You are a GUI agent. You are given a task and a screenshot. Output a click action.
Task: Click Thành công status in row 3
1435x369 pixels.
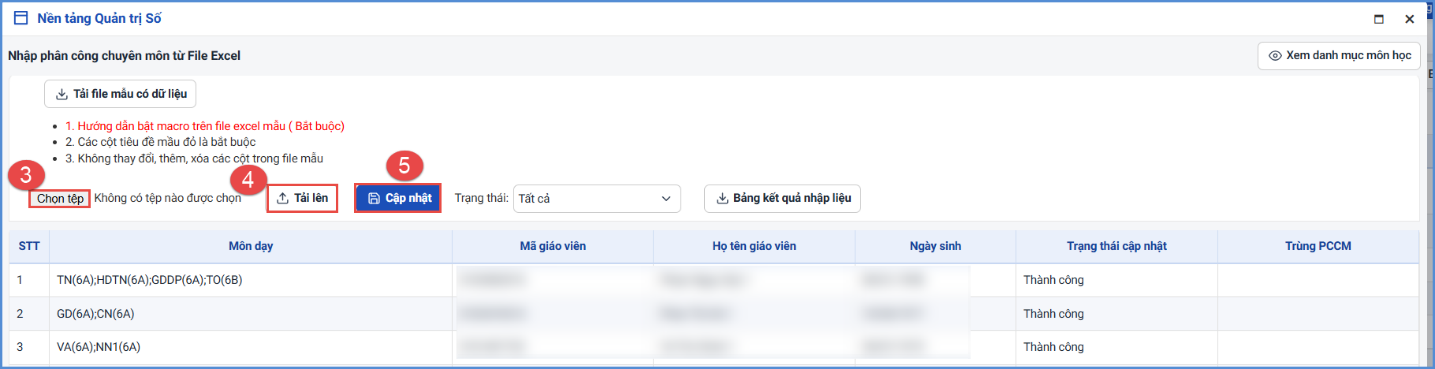(1053, 348)
